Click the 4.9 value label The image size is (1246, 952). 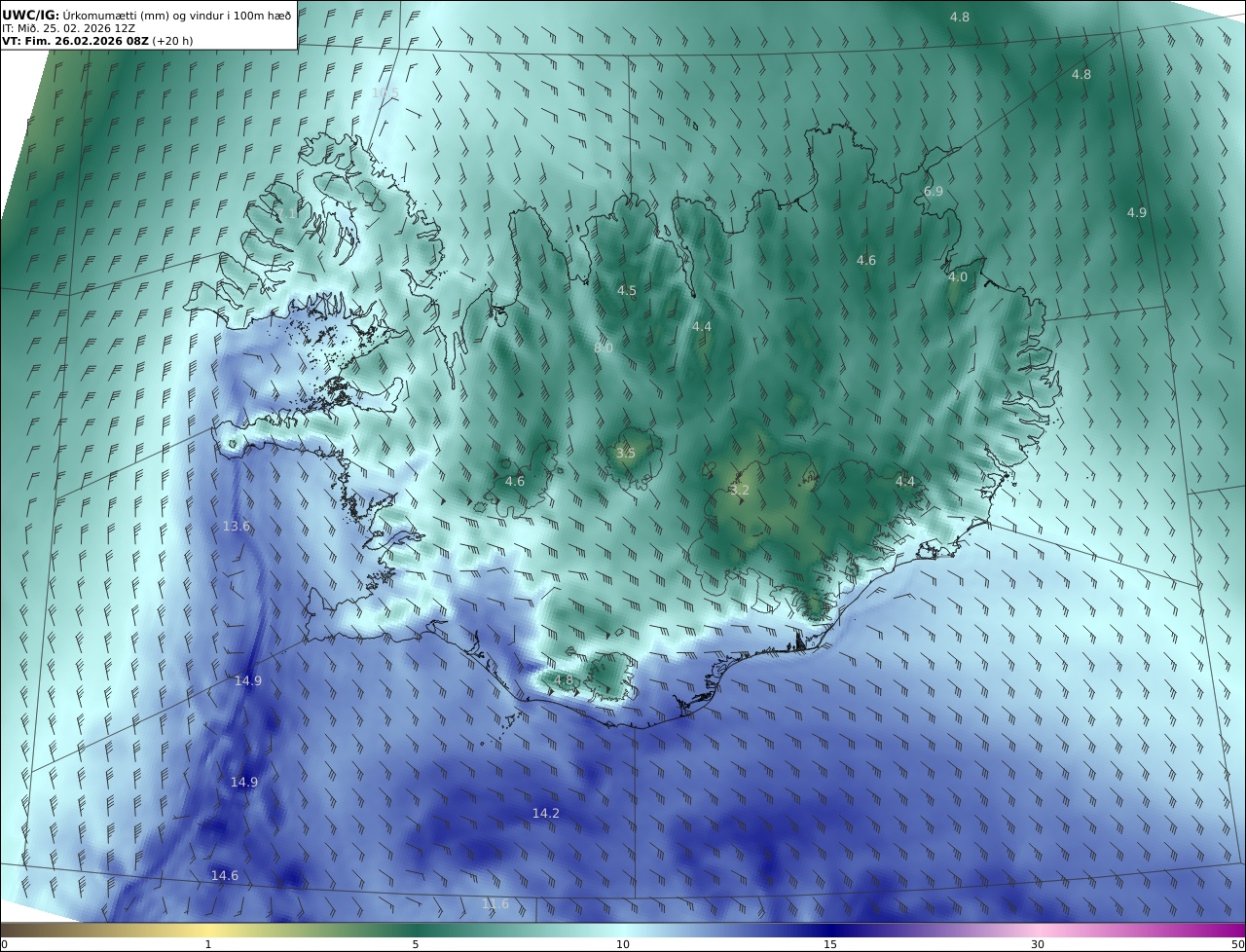coord(1137,212)
